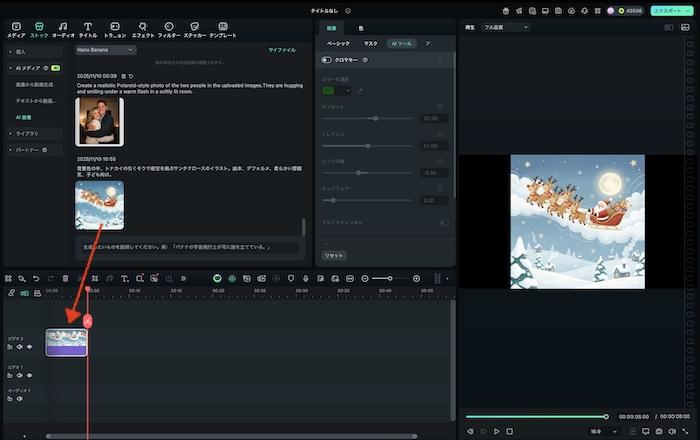Click the play button under the preview
The height and width of the screenshot is (440, 700).
click(x=496, y=431)
